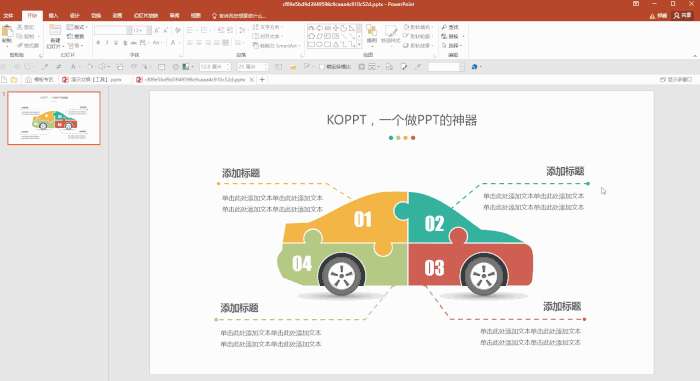Screen dimensions: 700x381
Task: Click the warning triangle icon beside Share
Action: click(652, 16)
